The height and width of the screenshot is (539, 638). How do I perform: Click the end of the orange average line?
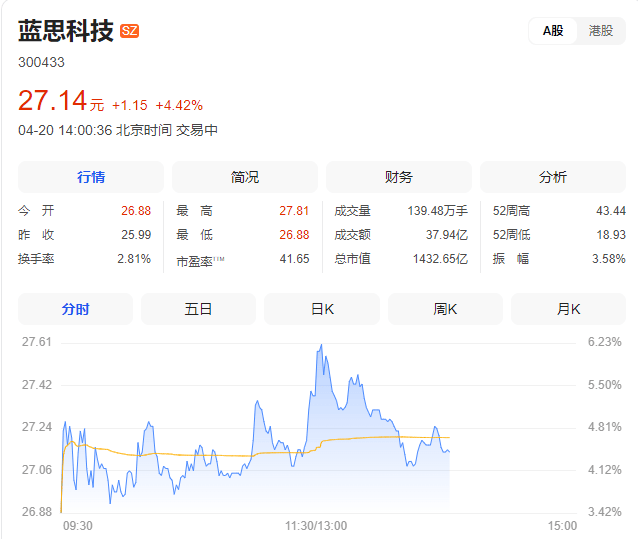[x=449, y=437]
